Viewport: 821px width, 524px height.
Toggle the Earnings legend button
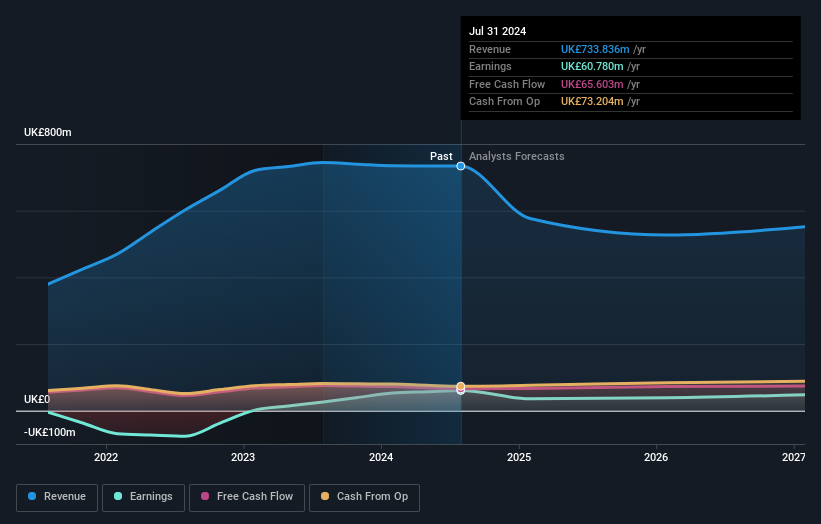143,497
